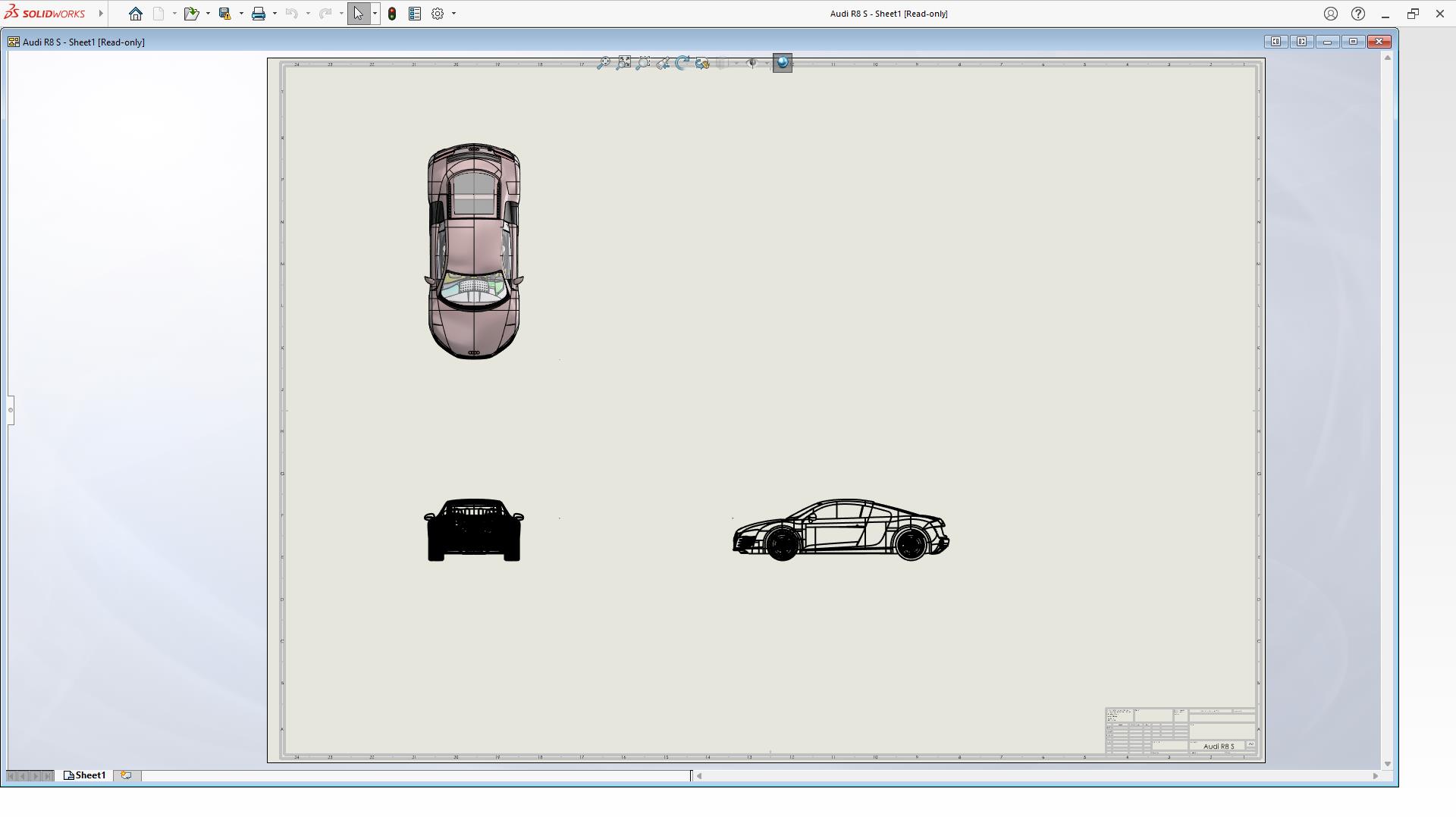
Task: Click the Add Sheet tab
Action: (126, 775)
